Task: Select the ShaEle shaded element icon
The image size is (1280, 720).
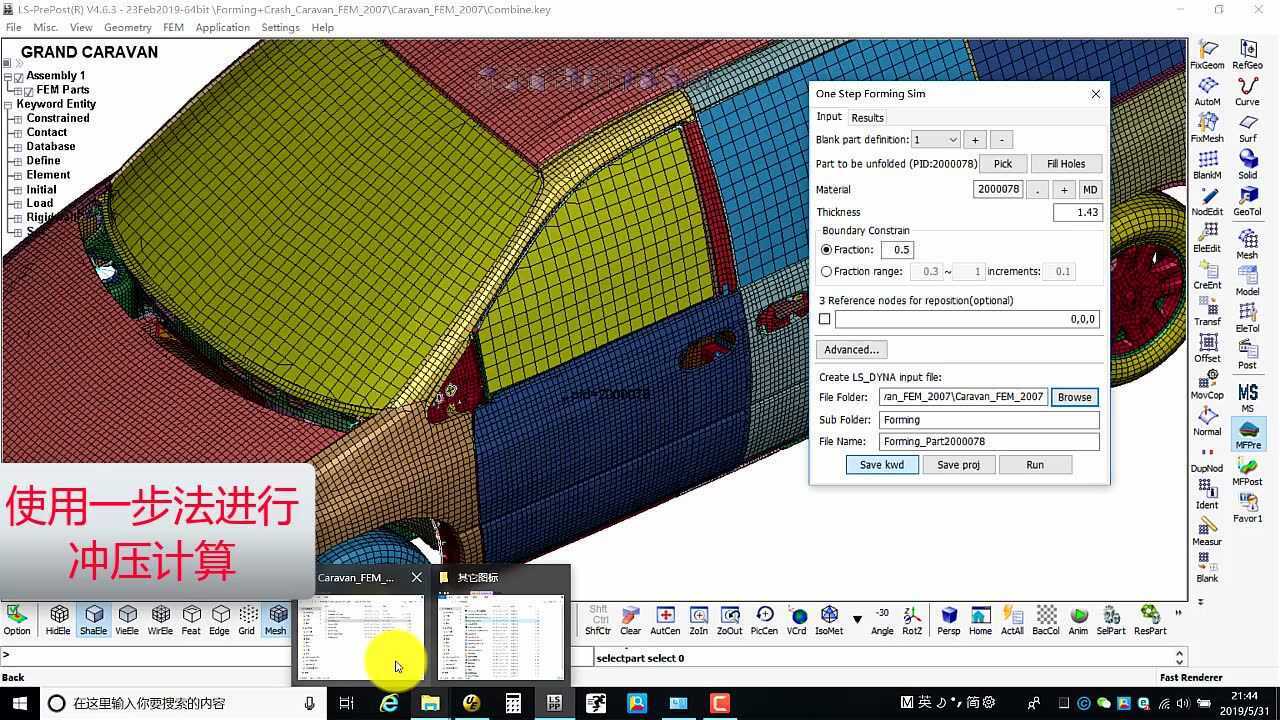Action: click(x=93, y=618)
